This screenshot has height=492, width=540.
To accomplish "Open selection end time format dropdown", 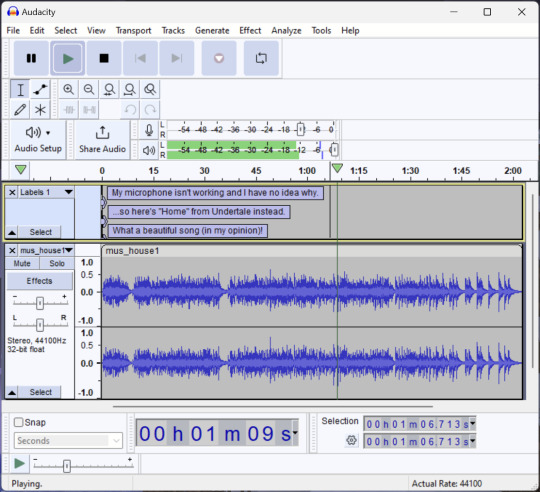I will tap(472, 441).
